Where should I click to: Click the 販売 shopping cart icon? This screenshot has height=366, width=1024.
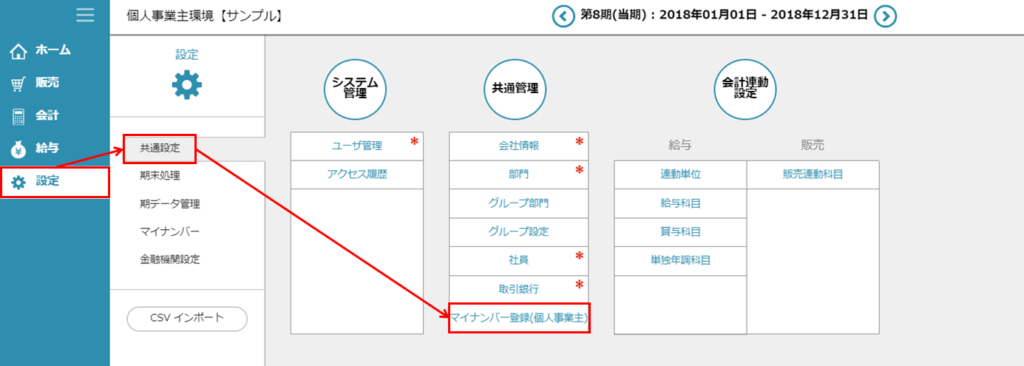[19, 84]
